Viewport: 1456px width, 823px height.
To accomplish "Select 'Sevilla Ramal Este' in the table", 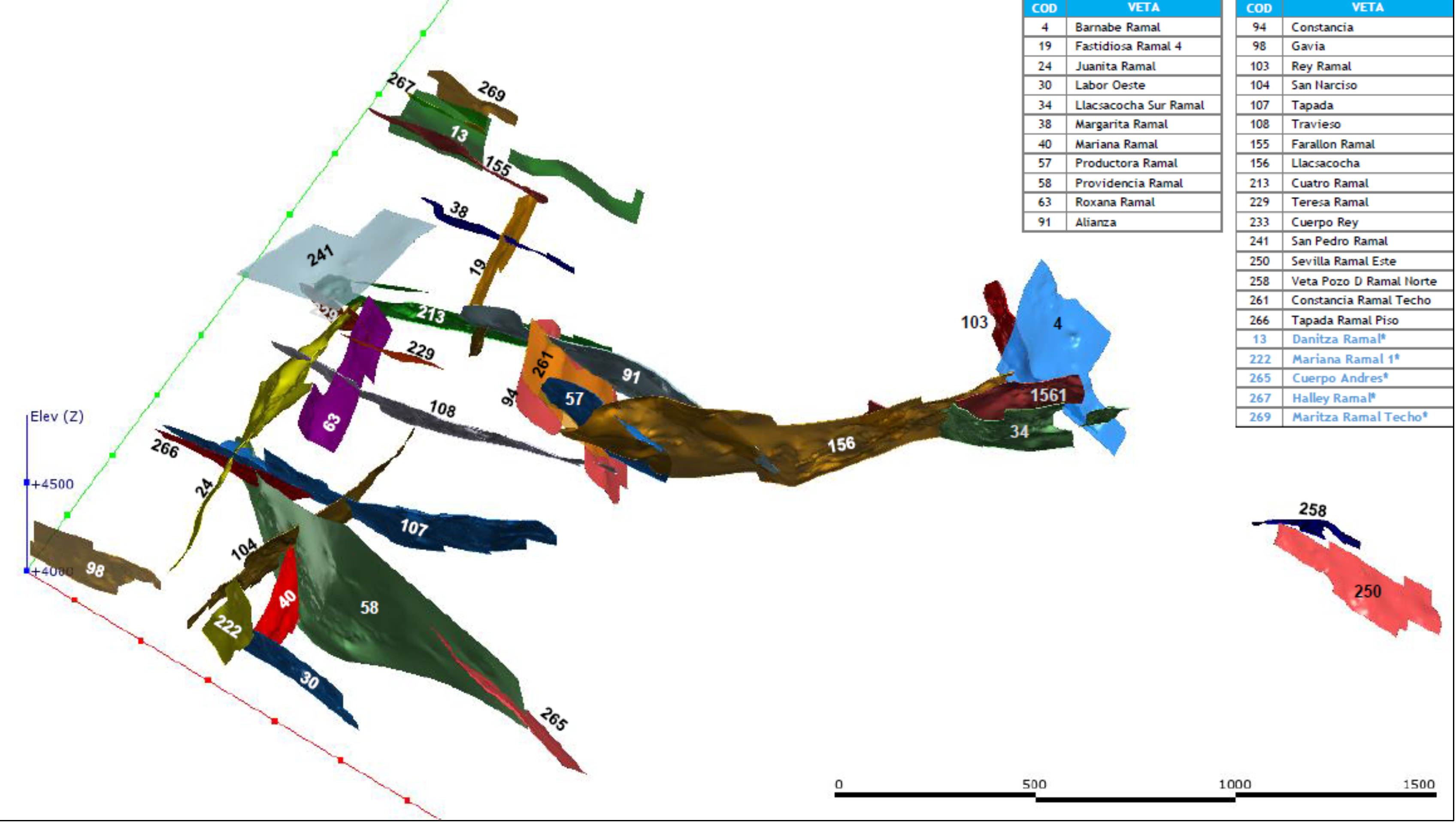I will pos(1368,261).
